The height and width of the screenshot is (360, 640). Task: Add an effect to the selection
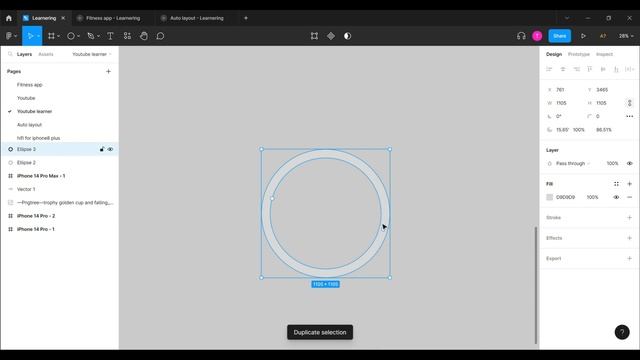coord(629,238)
